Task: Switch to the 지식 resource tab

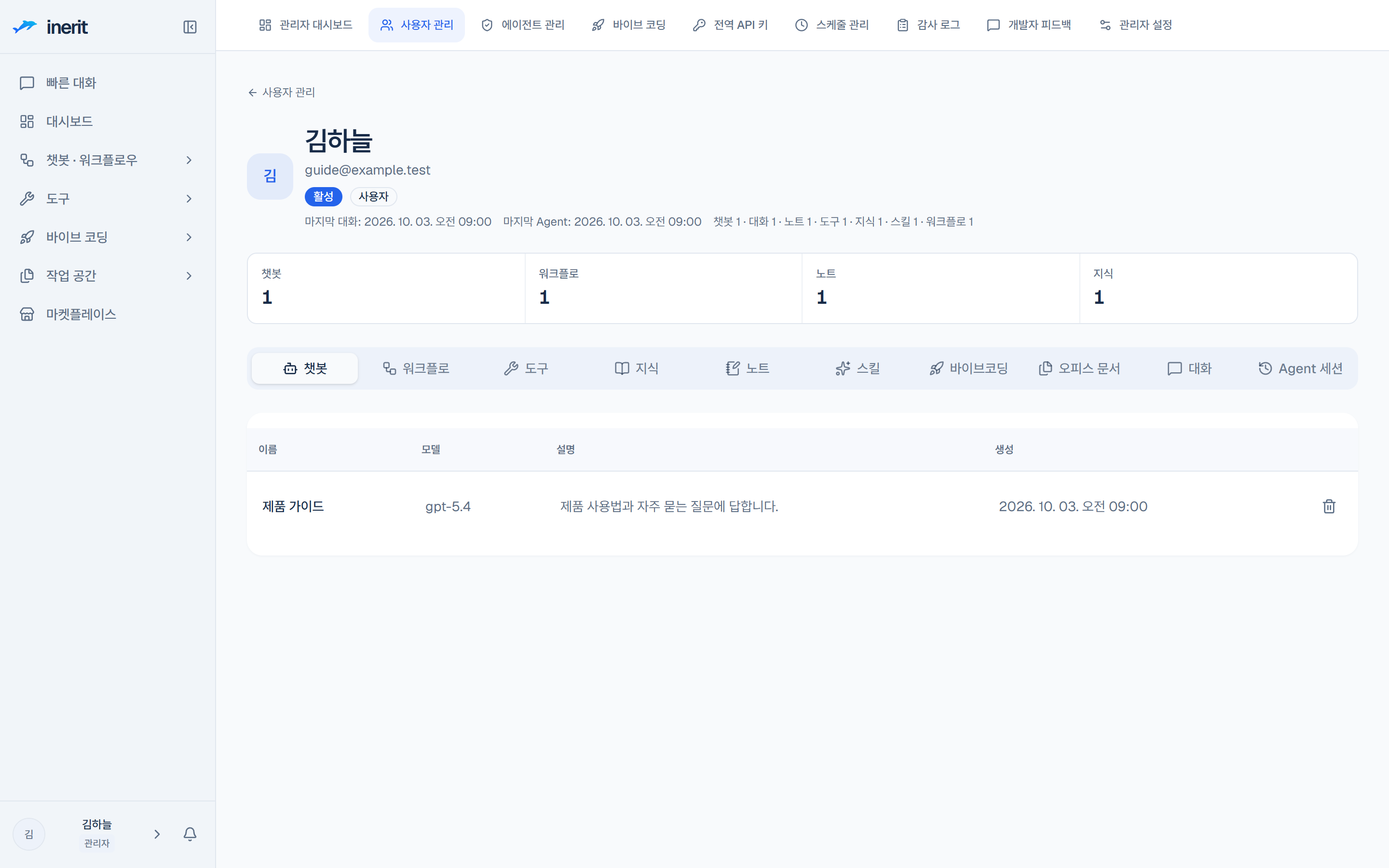Action: pos(637,368)
